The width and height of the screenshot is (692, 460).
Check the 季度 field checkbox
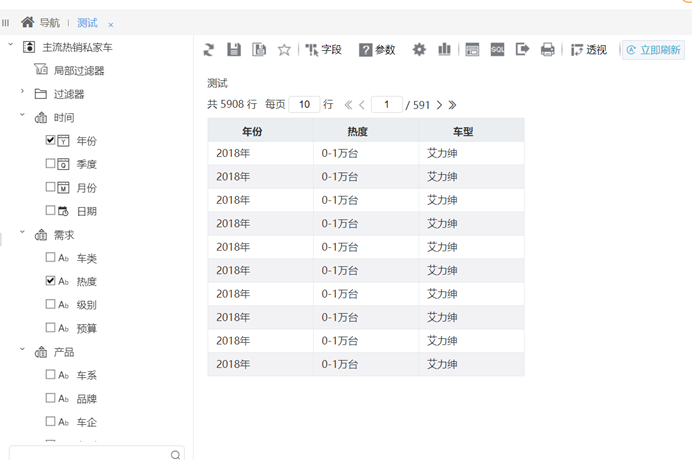point(50,163)
